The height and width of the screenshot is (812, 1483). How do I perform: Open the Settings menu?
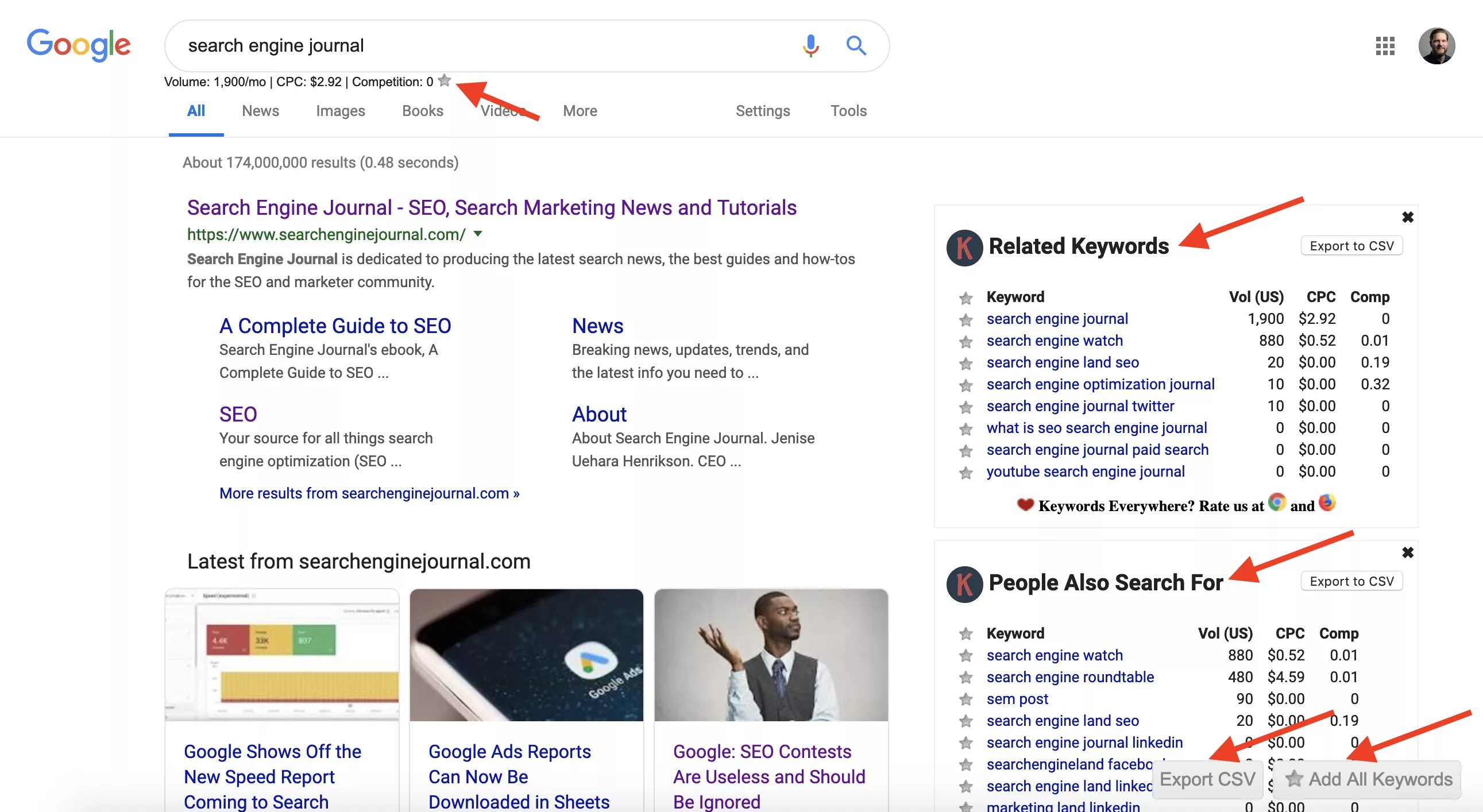click(x=762, y=111)
